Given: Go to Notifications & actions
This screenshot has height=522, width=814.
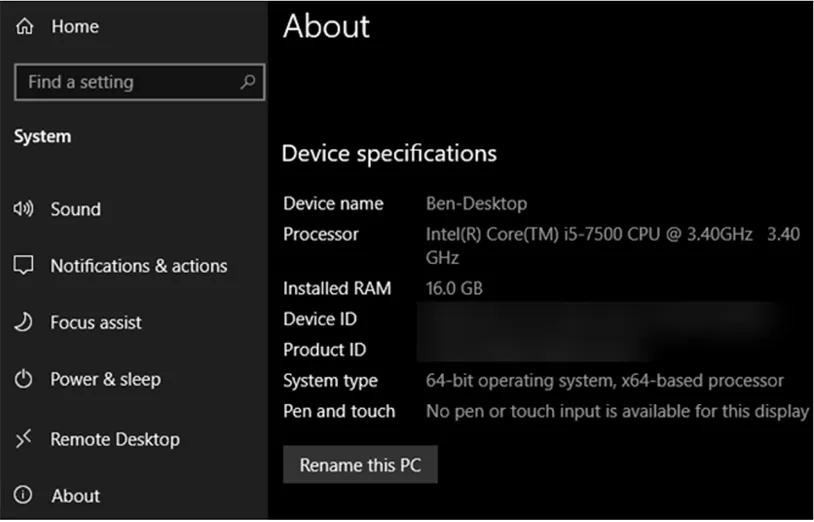Looking at the screenshot, I should click(139, 266).
